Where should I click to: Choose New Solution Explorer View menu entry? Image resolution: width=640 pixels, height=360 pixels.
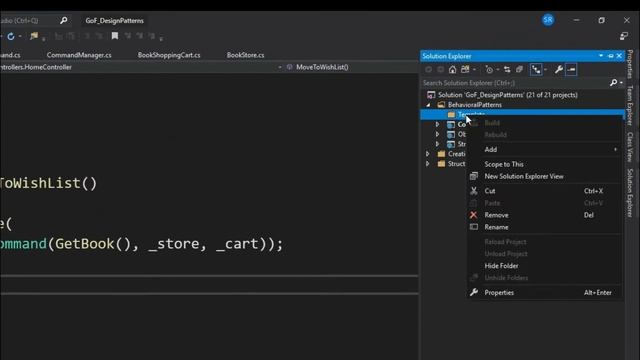click(545, 176)
